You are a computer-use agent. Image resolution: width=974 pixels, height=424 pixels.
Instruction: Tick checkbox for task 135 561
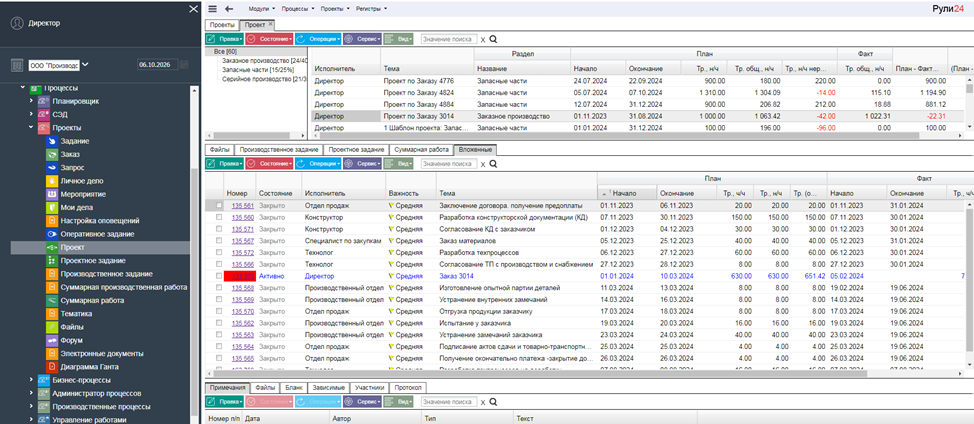pos(219,205)
